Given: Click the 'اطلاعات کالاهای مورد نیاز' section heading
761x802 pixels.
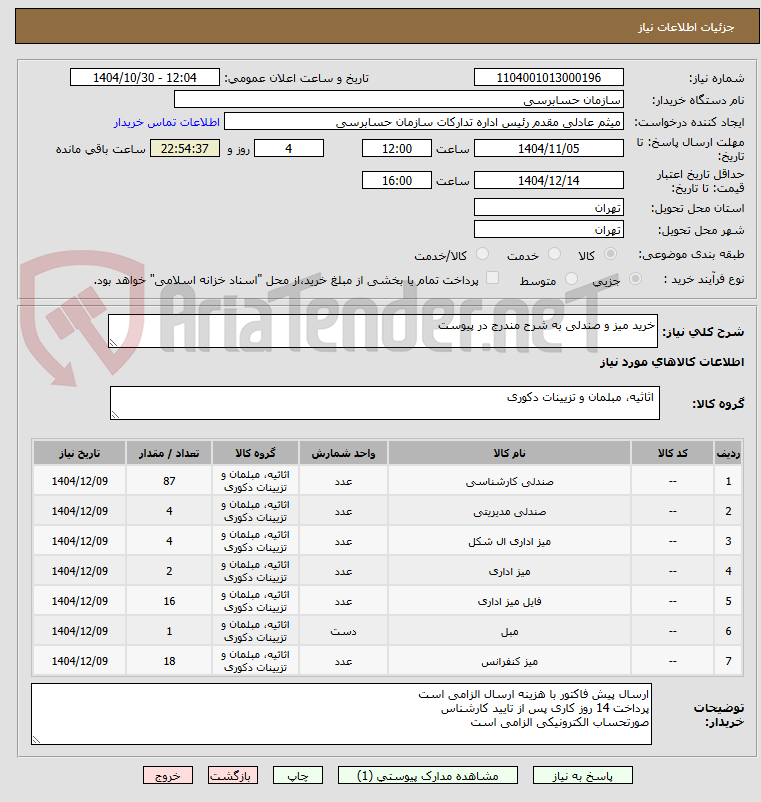Looking at the screenshot, I should coord(672,362).
